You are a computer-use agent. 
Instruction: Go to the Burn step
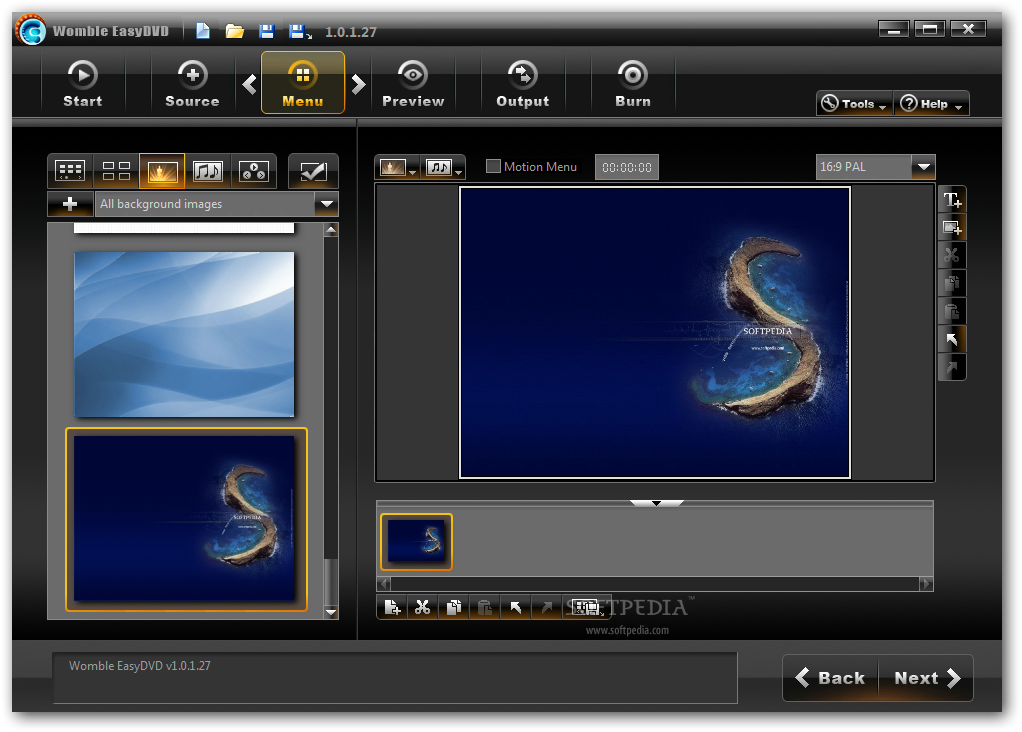coord(633,83)
